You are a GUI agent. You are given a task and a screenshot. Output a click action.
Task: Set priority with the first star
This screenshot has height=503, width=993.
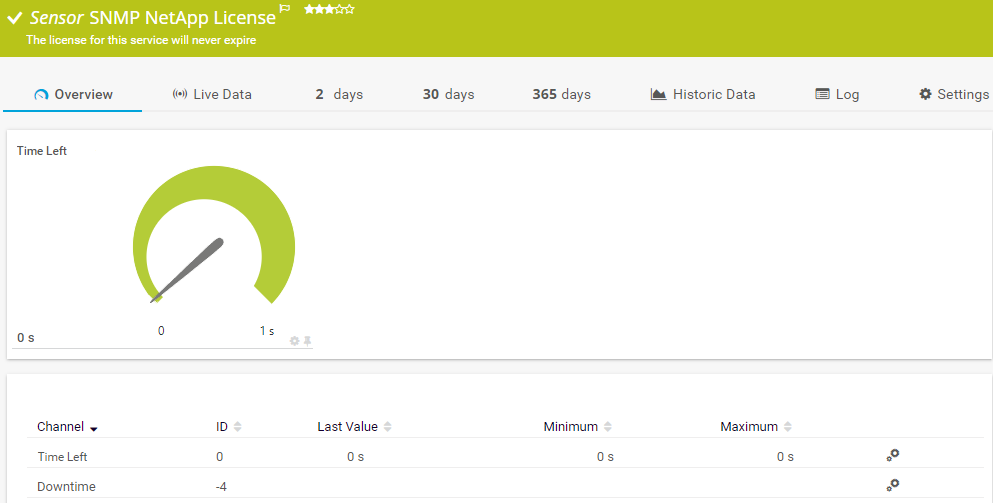[309, 9]
